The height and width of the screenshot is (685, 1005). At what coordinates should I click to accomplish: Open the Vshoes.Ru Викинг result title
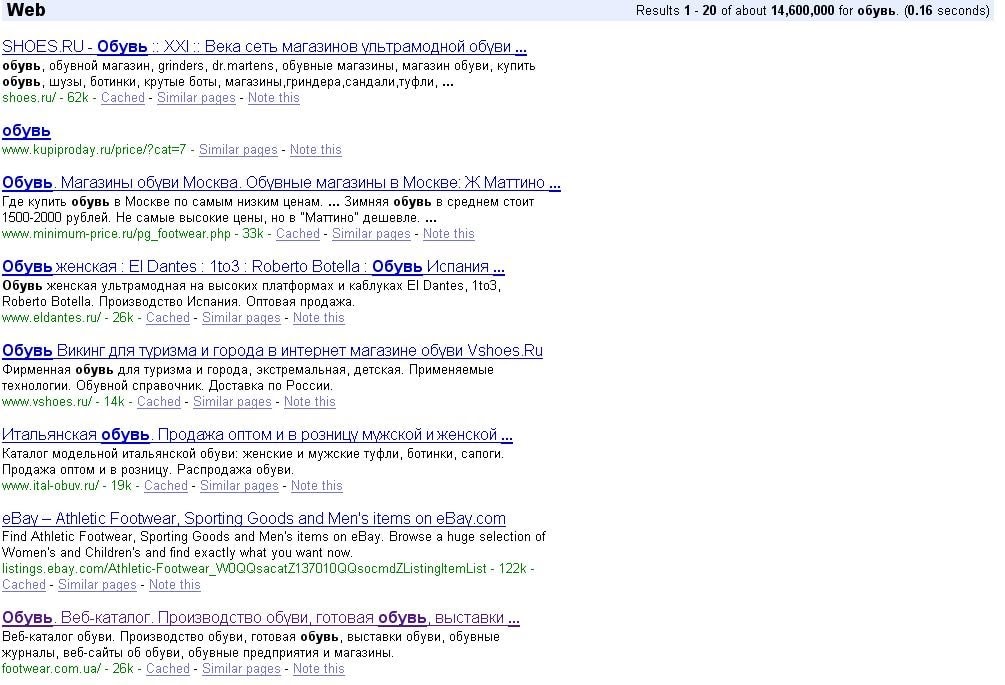[x=272, y=351]
